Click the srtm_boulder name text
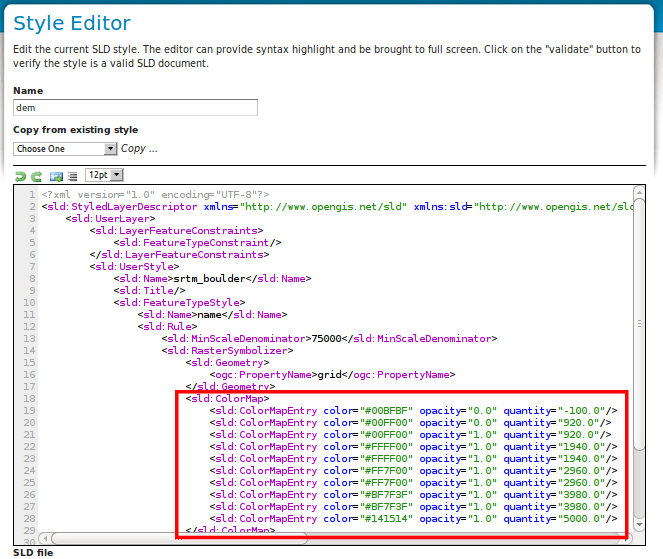This screenshot has height=559, width=663. tap(209, 279)
